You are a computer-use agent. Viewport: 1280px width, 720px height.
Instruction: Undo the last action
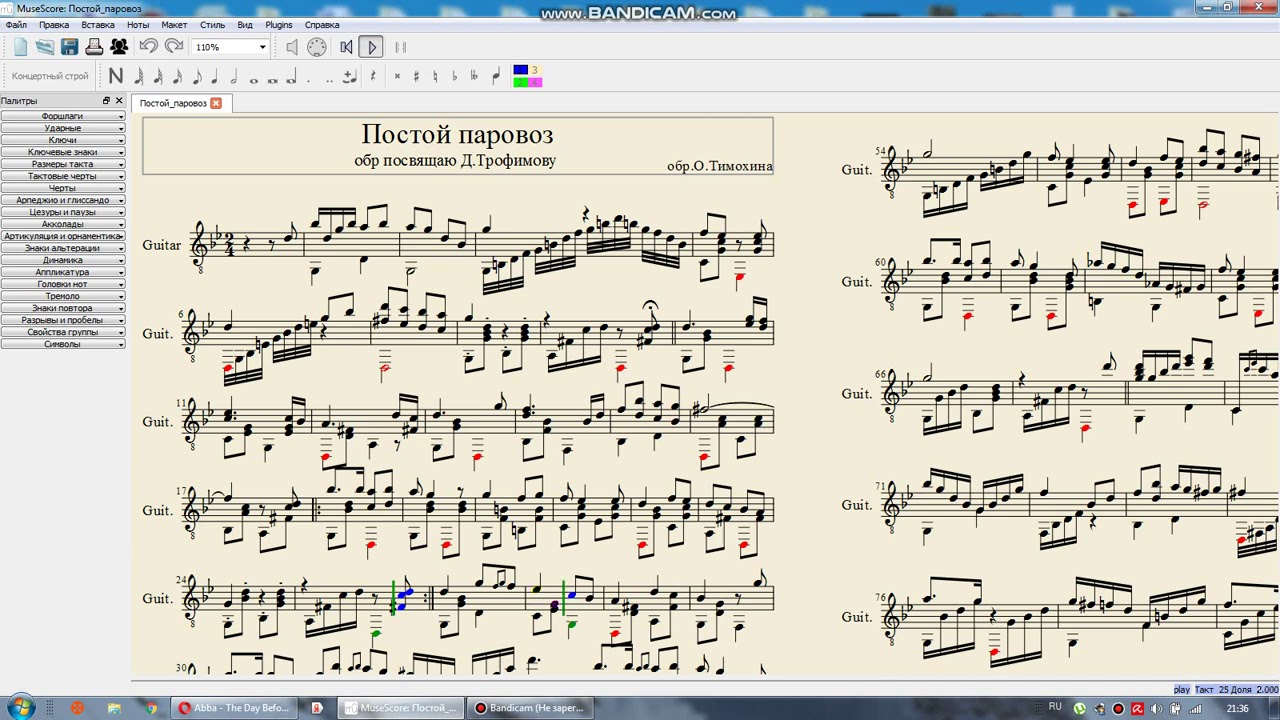[x=149, y=47]
